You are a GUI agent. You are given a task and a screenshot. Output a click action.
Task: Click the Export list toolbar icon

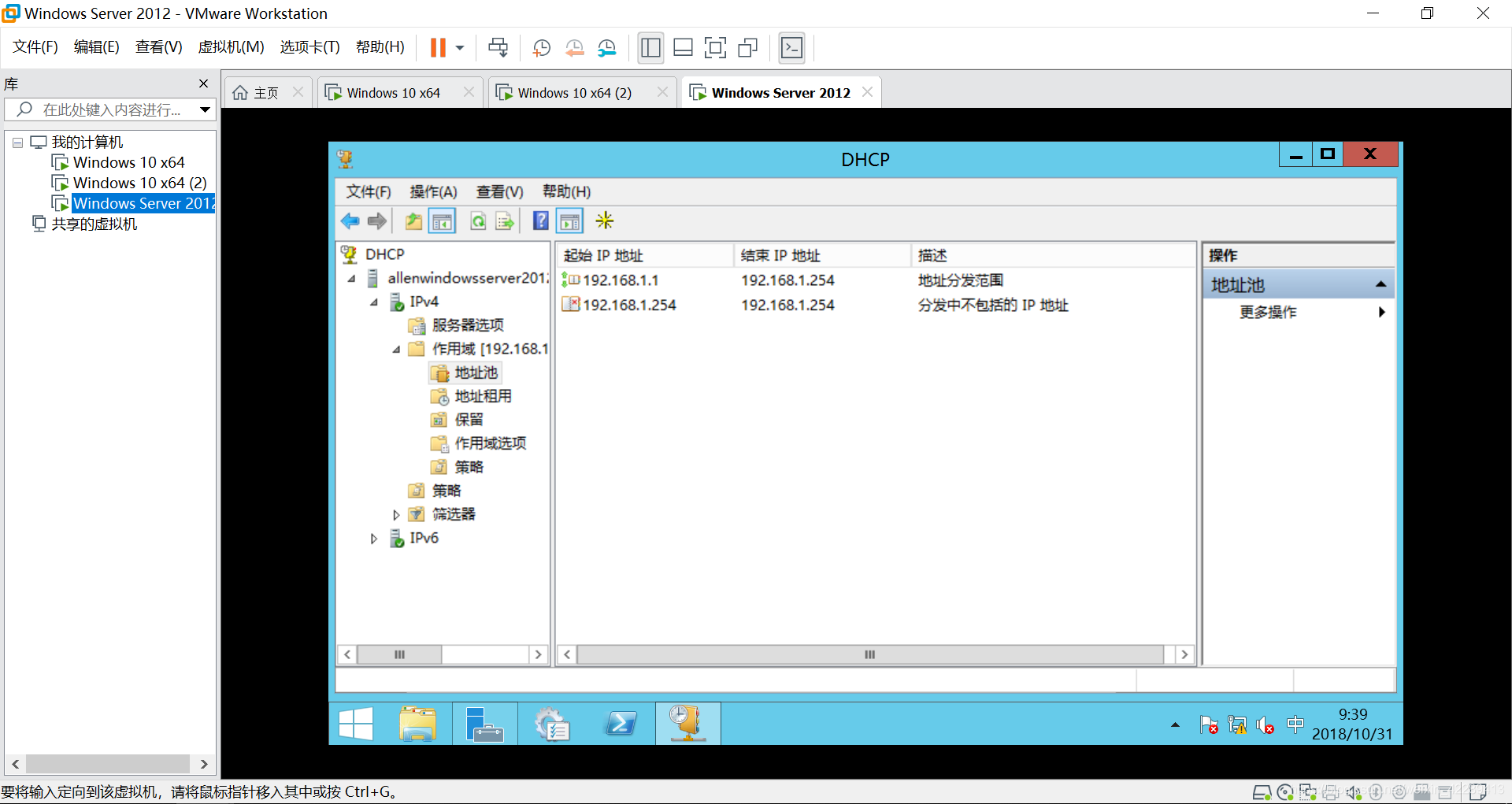tap(505, 221)
